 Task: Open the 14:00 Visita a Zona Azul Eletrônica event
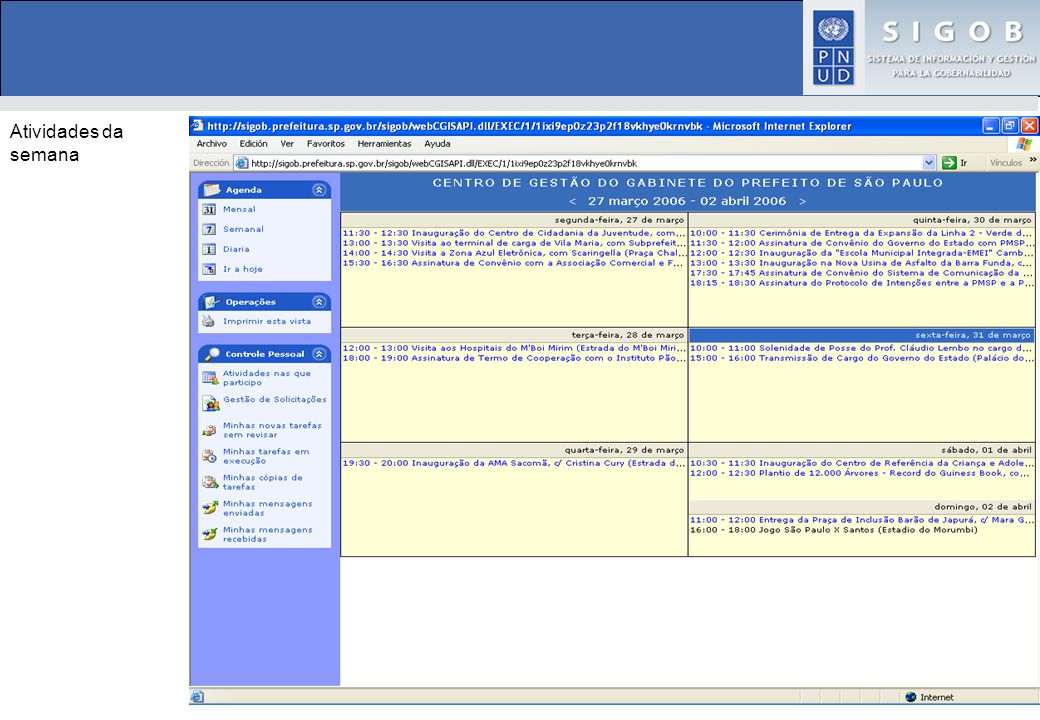tap(513, 253)
